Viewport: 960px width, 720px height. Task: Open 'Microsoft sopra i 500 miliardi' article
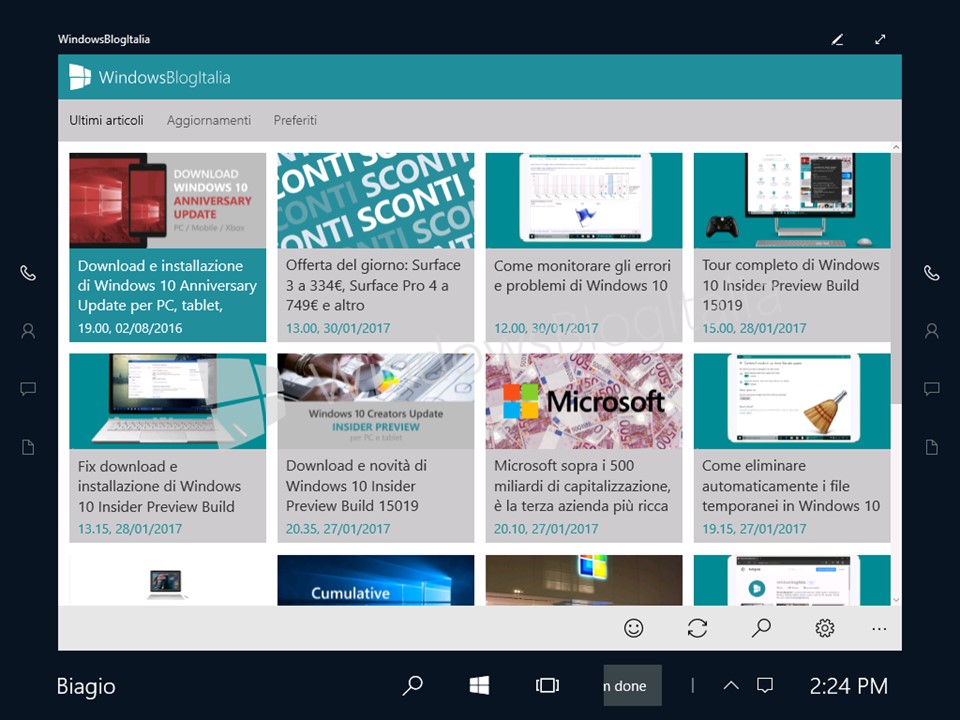point(584,448)
